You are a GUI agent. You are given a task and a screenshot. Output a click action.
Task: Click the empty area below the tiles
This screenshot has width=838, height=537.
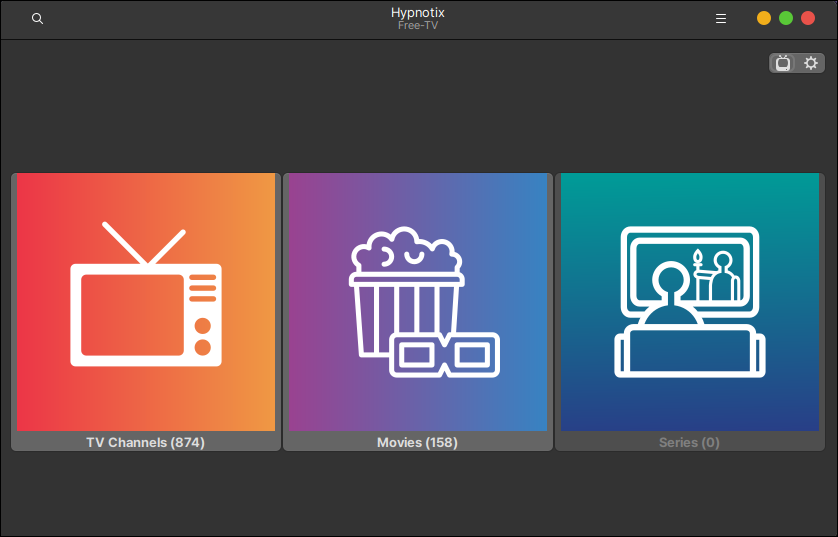[418, 495]
